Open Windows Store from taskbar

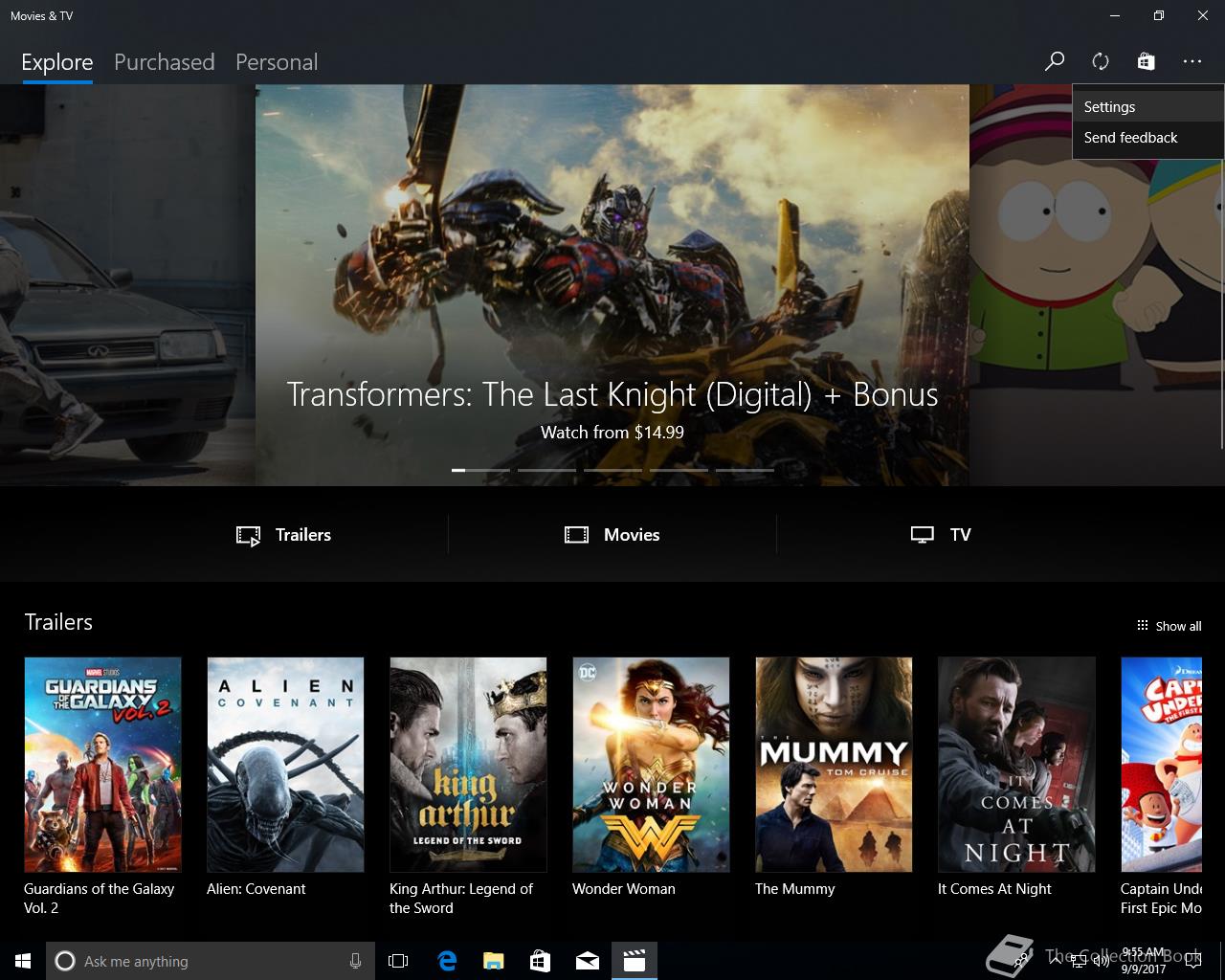pos(540,961)
